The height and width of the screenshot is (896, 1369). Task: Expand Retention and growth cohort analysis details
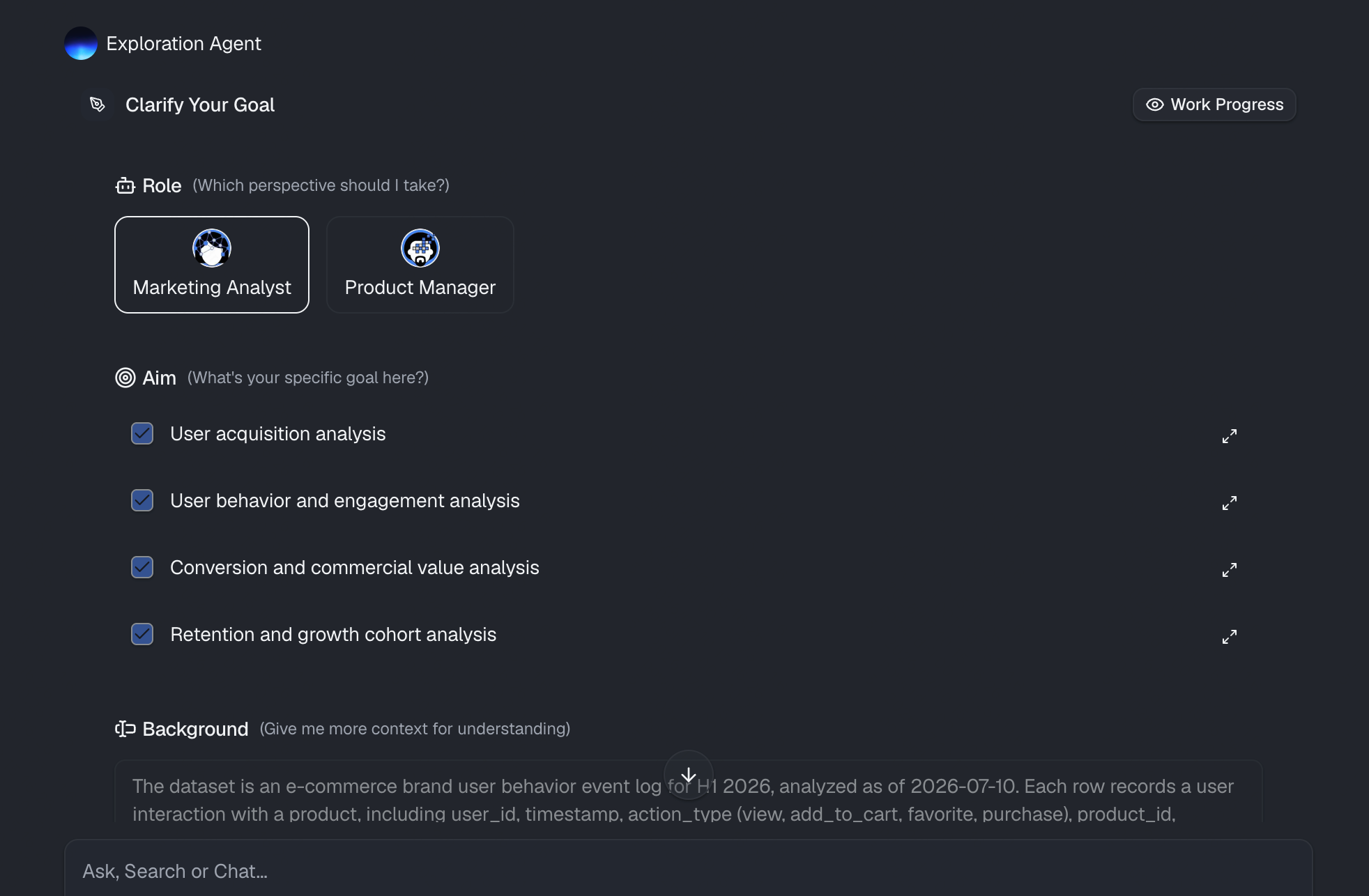(1230, 637)
